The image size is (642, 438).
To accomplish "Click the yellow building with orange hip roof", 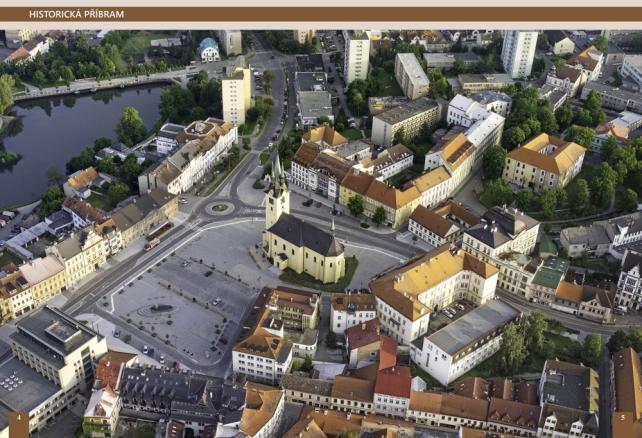I will click(544, 160).
